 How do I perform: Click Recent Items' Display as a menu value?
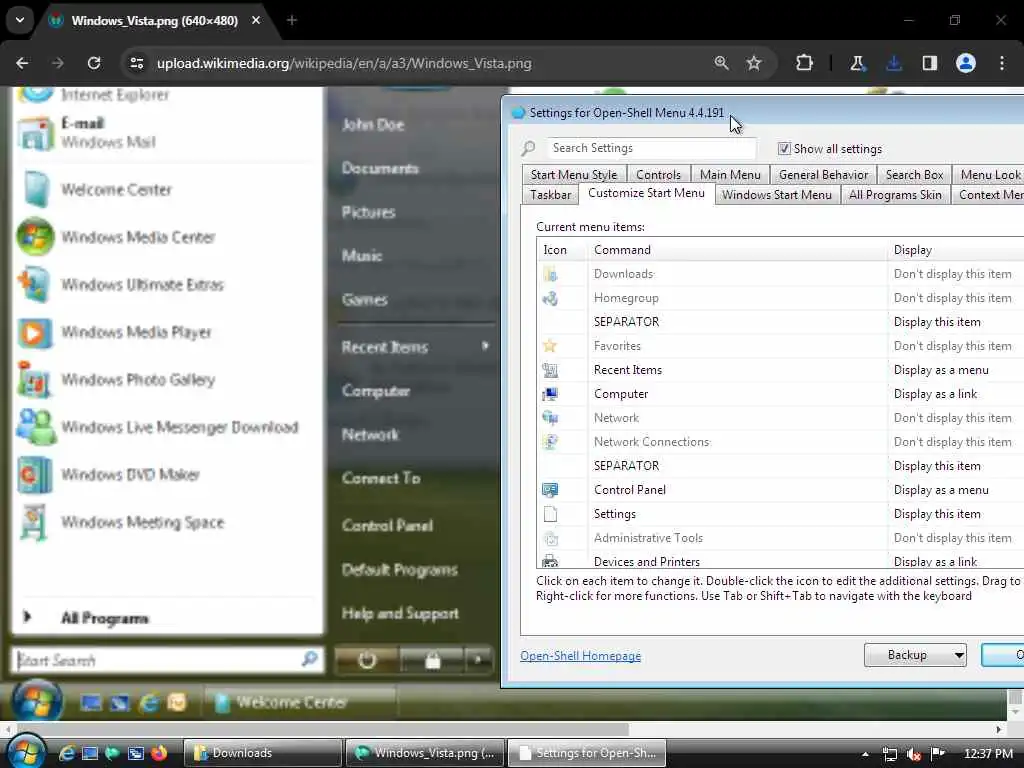tap(941, 370)
